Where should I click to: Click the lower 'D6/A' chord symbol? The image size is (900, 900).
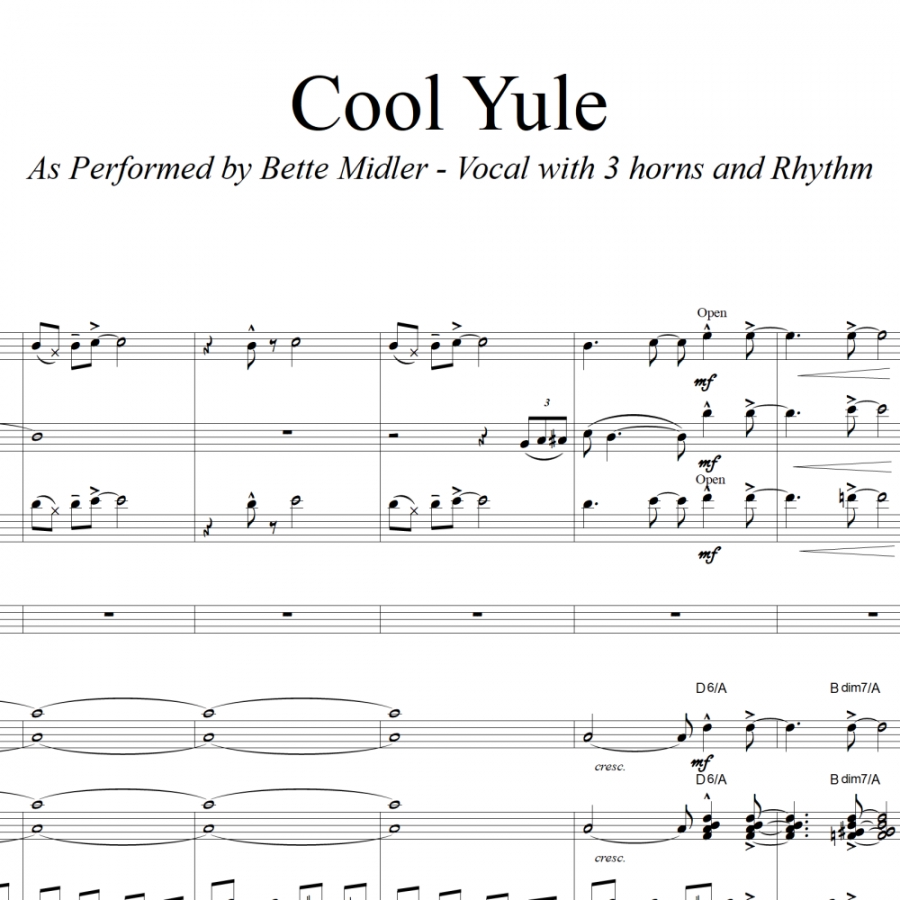(x=711, y=779)
